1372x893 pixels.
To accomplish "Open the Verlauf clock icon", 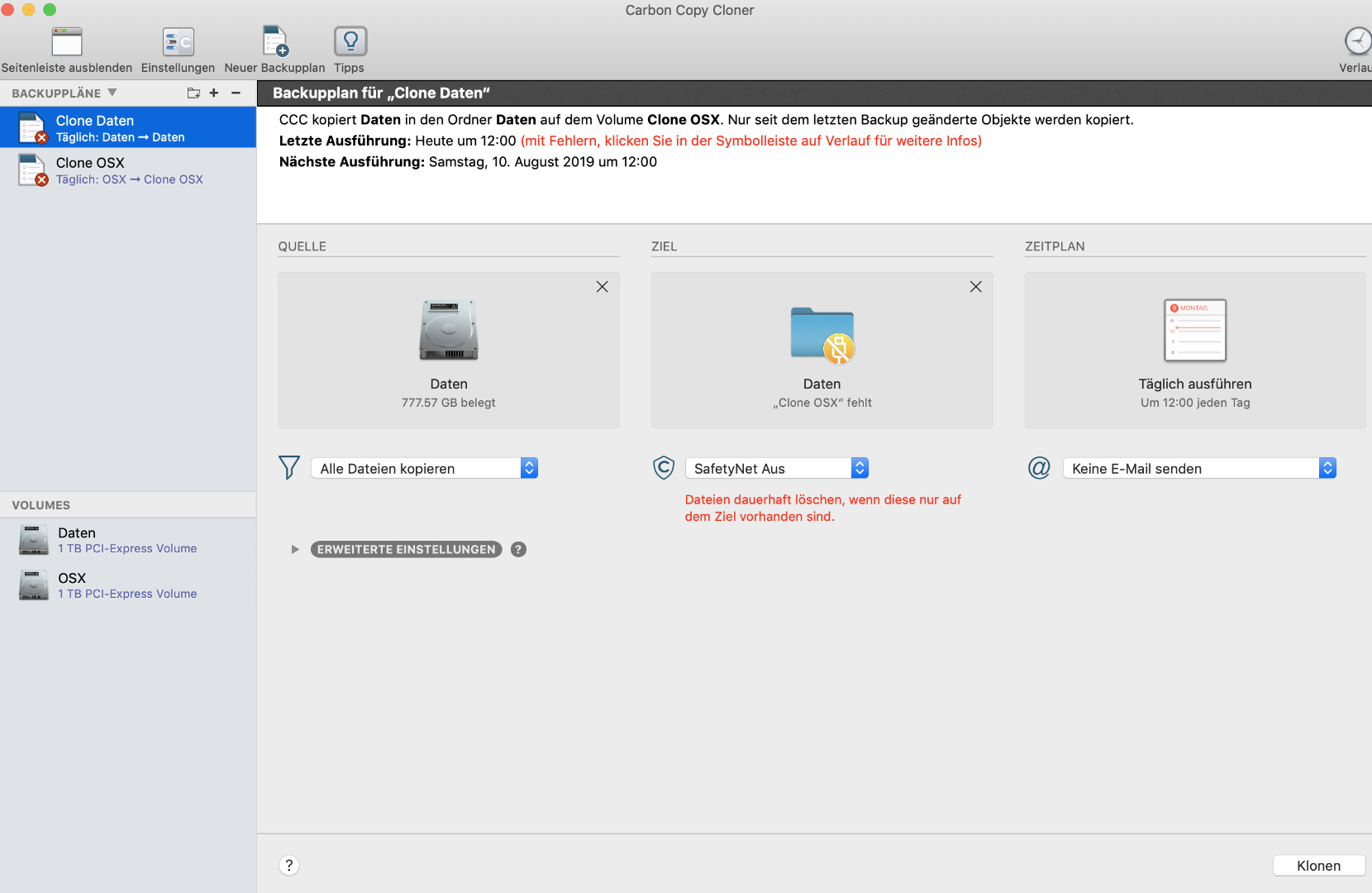I will coord(1358,41).
